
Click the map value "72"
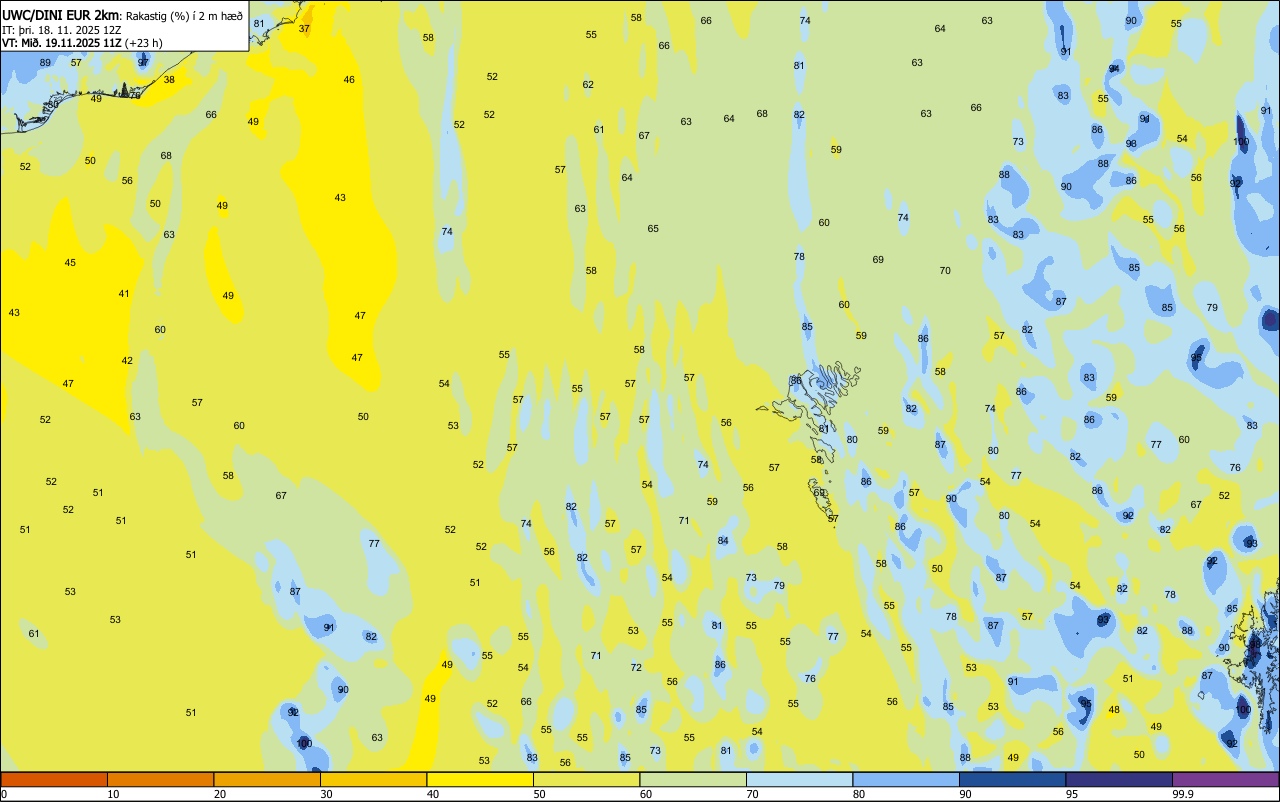click(x=636, y=668)
